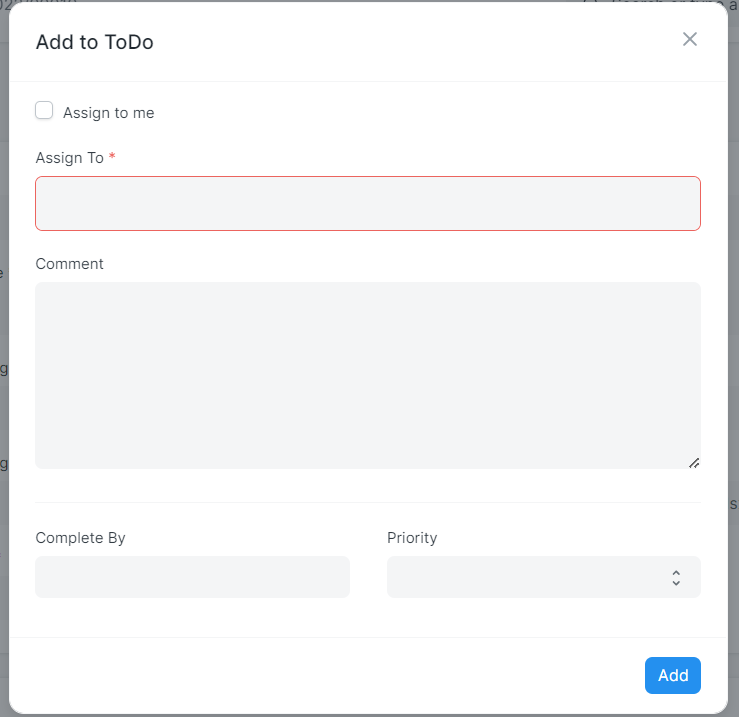Click the Assign to me label text
This screenshot has width=739, height=717.
108,113
